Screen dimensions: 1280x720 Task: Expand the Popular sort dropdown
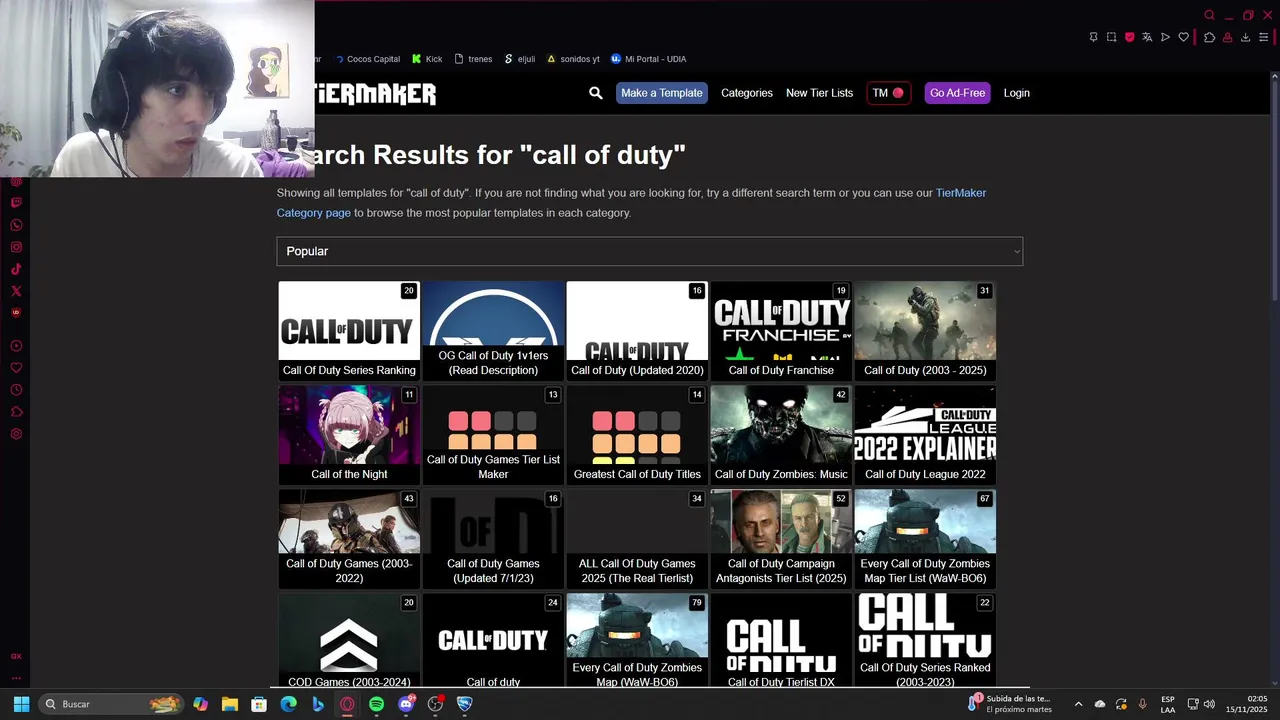tap(650, 251)
